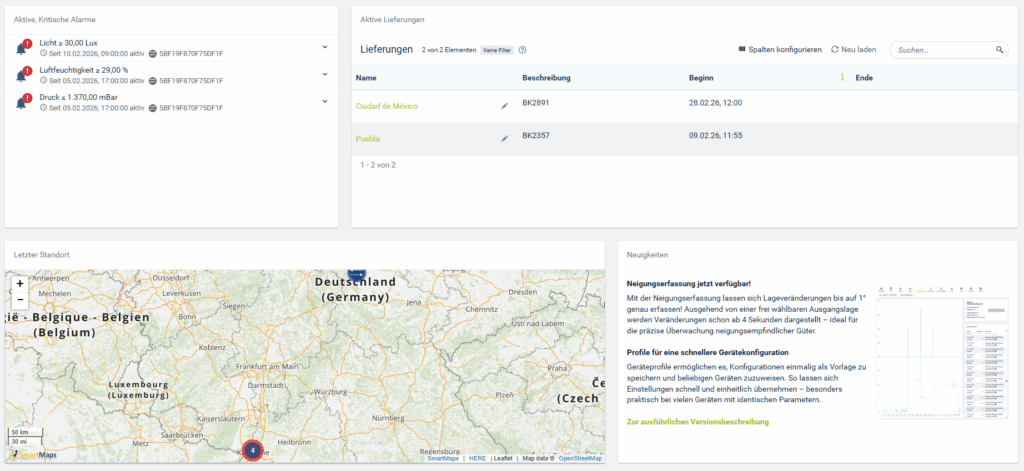Click the Licht alarm bell icon
Screen dimensions: 1024x471
22,47
